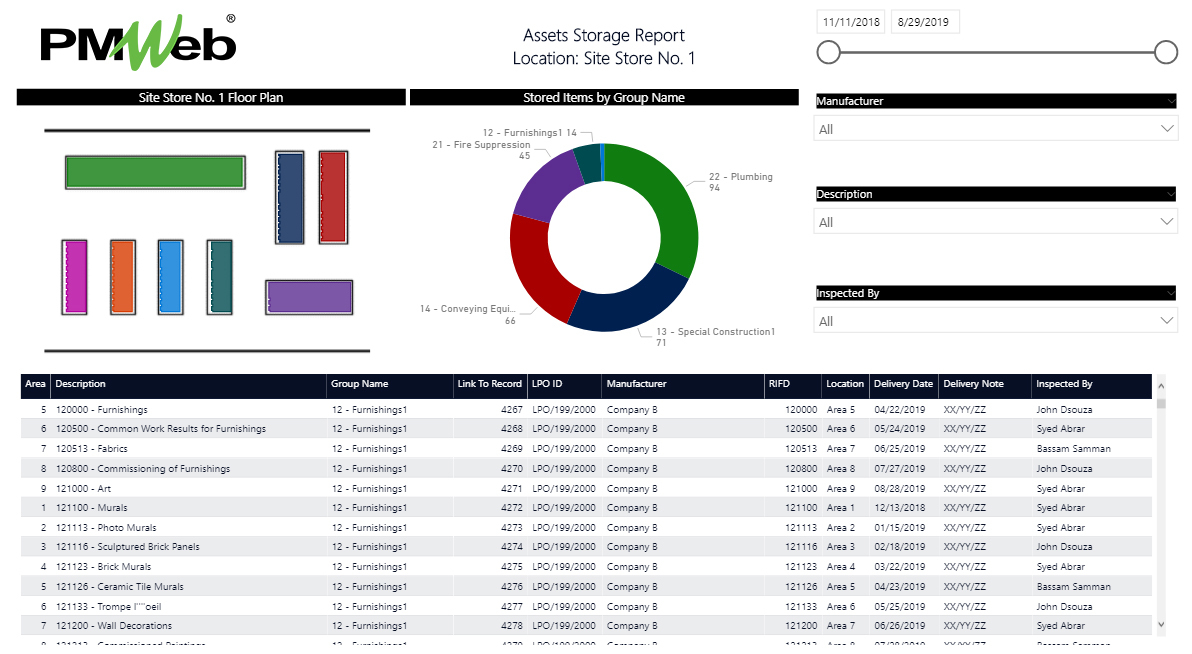Click the purple area shape on the floor plan
1192x654 pixels.
point(307,296)
